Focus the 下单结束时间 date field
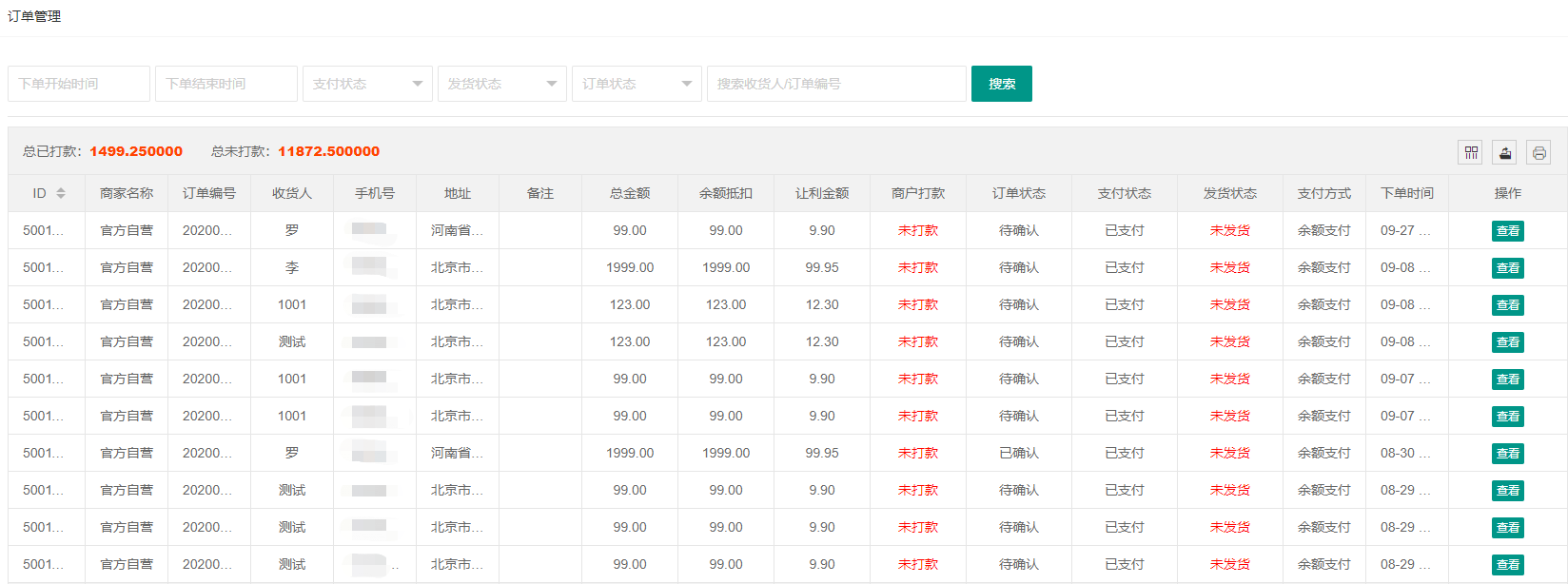 pyautogui.click(x=226, y=84)
